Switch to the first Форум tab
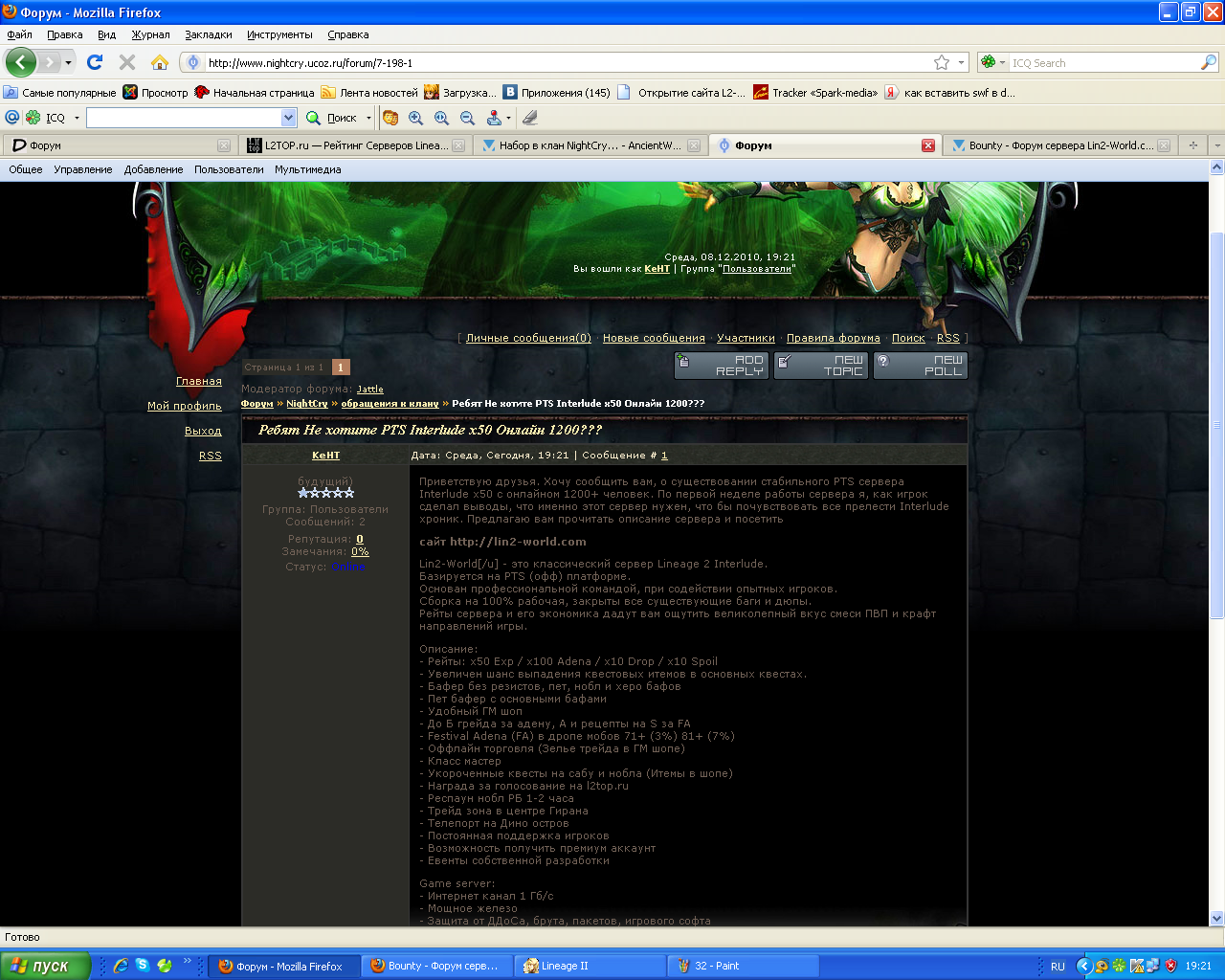This screenshot has height=980, width=1225. coord(120,145)
